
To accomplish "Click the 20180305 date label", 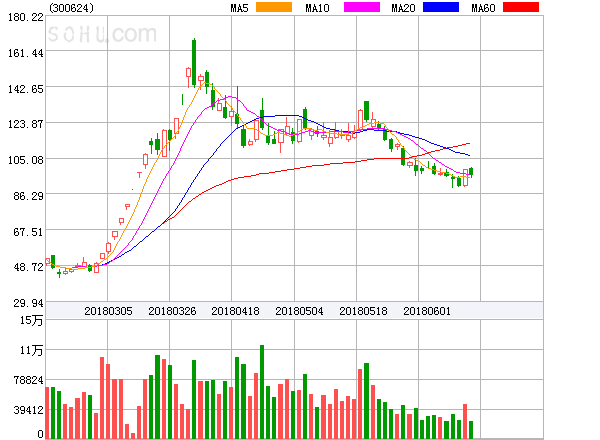I will pos(108,311).
